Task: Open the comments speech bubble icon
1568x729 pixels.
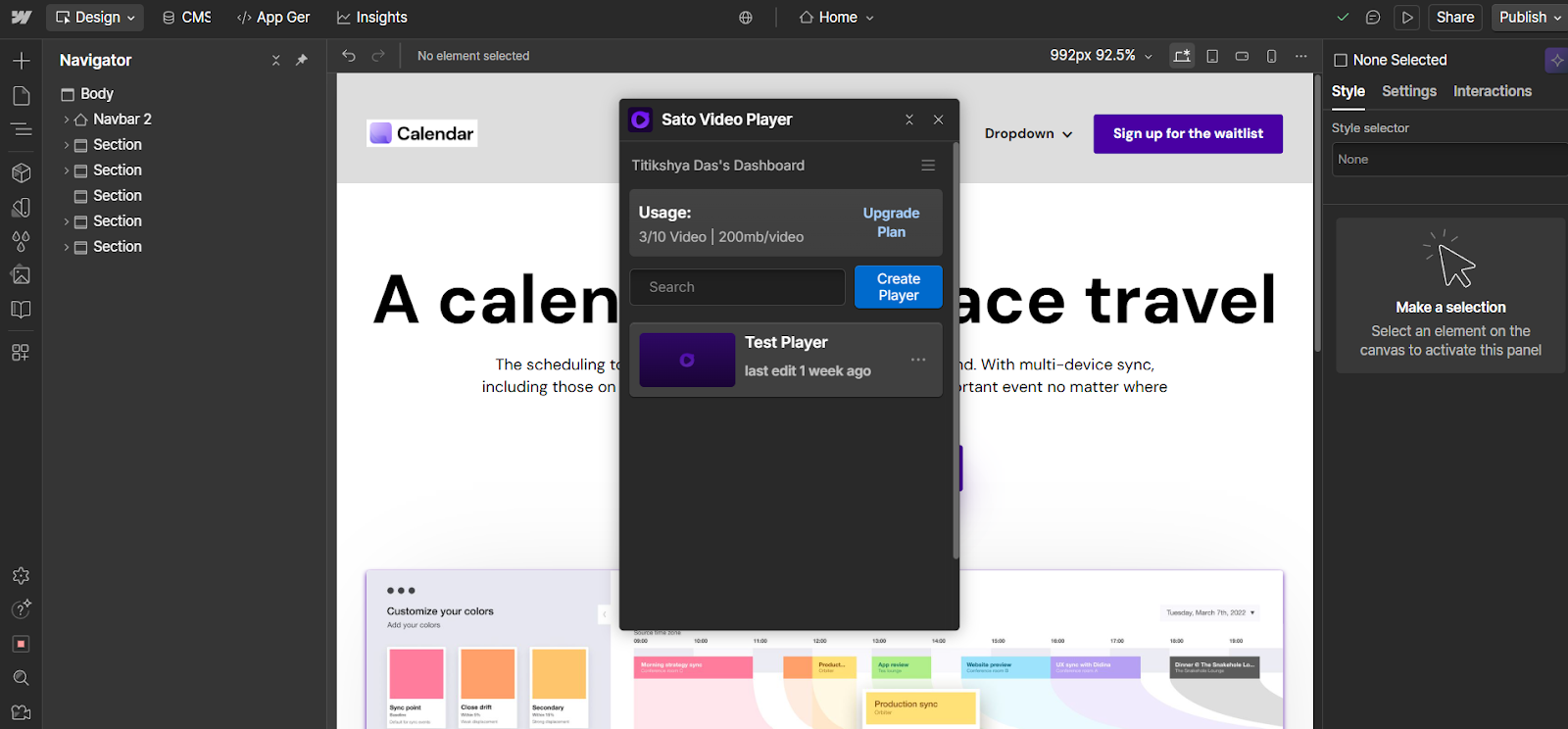Action: [x=1373, y=18]
